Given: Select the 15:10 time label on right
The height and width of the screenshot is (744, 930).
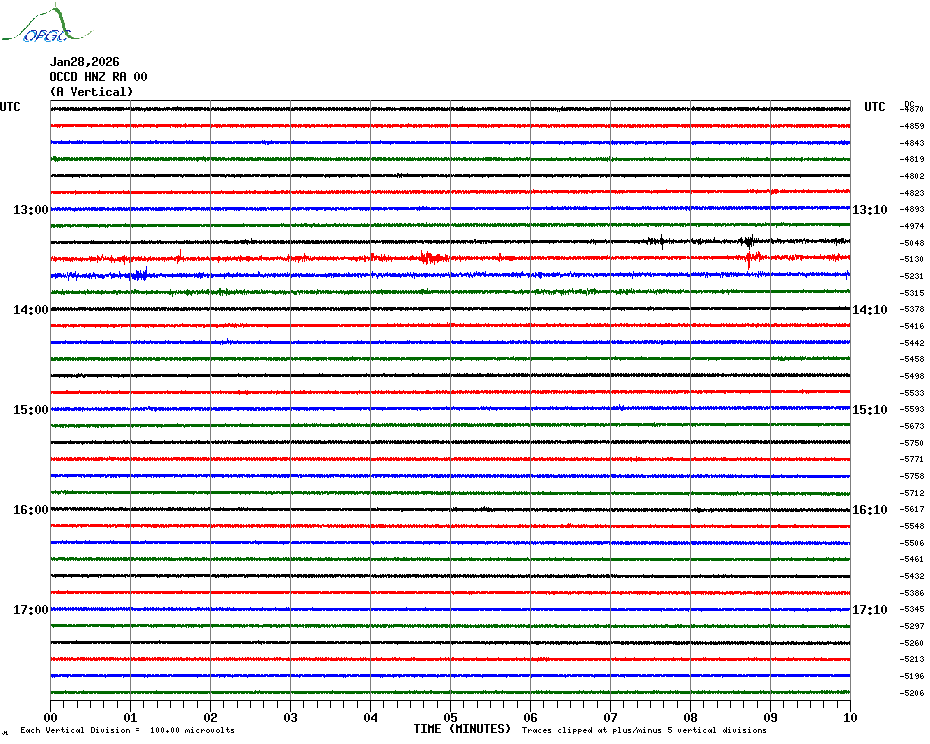Looking at the screenshot, I should (x=869, y=410).
